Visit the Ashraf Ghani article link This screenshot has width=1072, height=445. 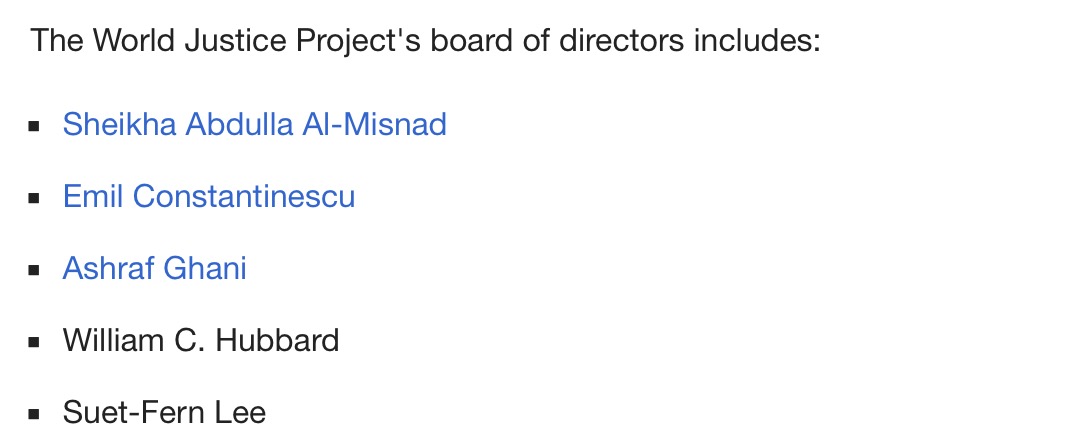155,268
